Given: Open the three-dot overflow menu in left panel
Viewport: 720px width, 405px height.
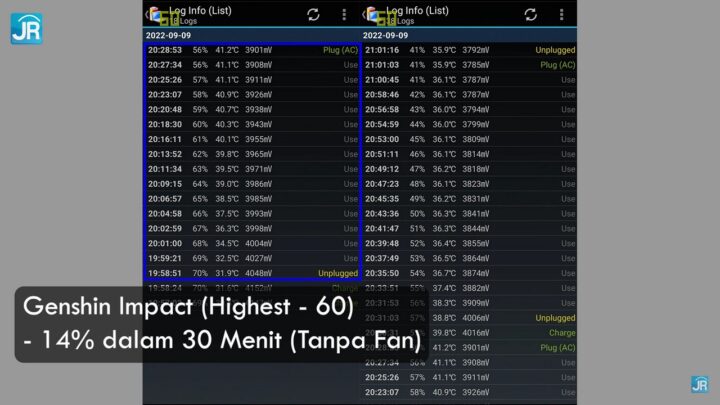Looking at the screenshot, I should pos(344,15).
